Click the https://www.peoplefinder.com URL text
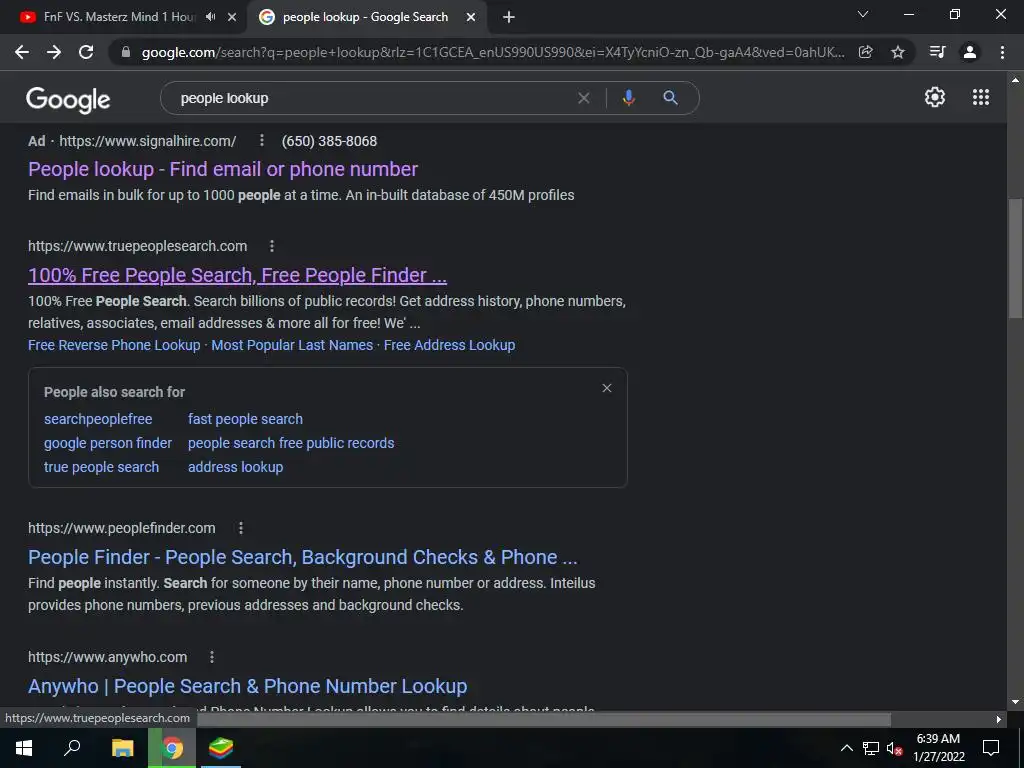The height and width of the screenshot is (768, 1024). click(121, 528)
